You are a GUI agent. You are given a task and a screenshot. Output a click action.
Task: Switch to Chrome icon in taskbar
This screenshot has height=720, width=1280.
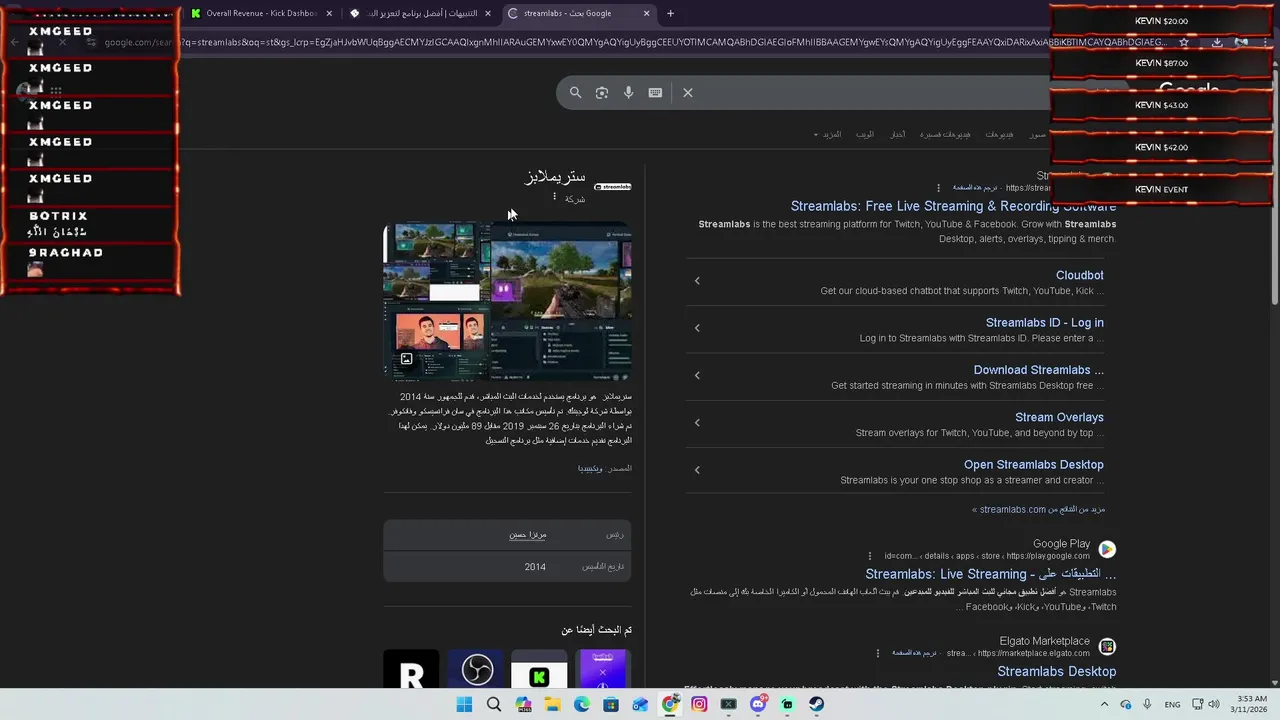click(670, 704)
